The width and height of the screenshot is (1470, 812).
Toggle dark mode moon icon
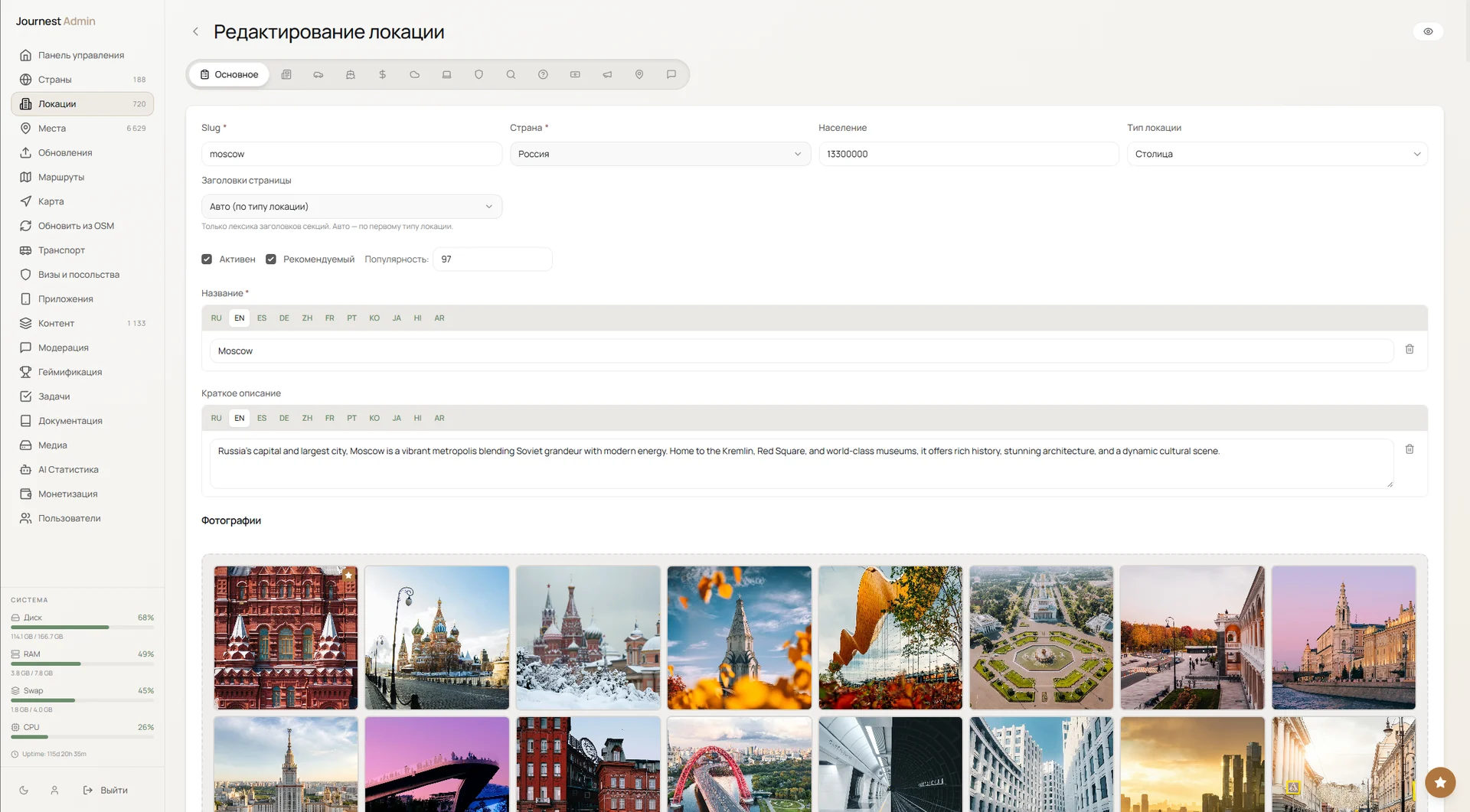click(x=24, y=791)
